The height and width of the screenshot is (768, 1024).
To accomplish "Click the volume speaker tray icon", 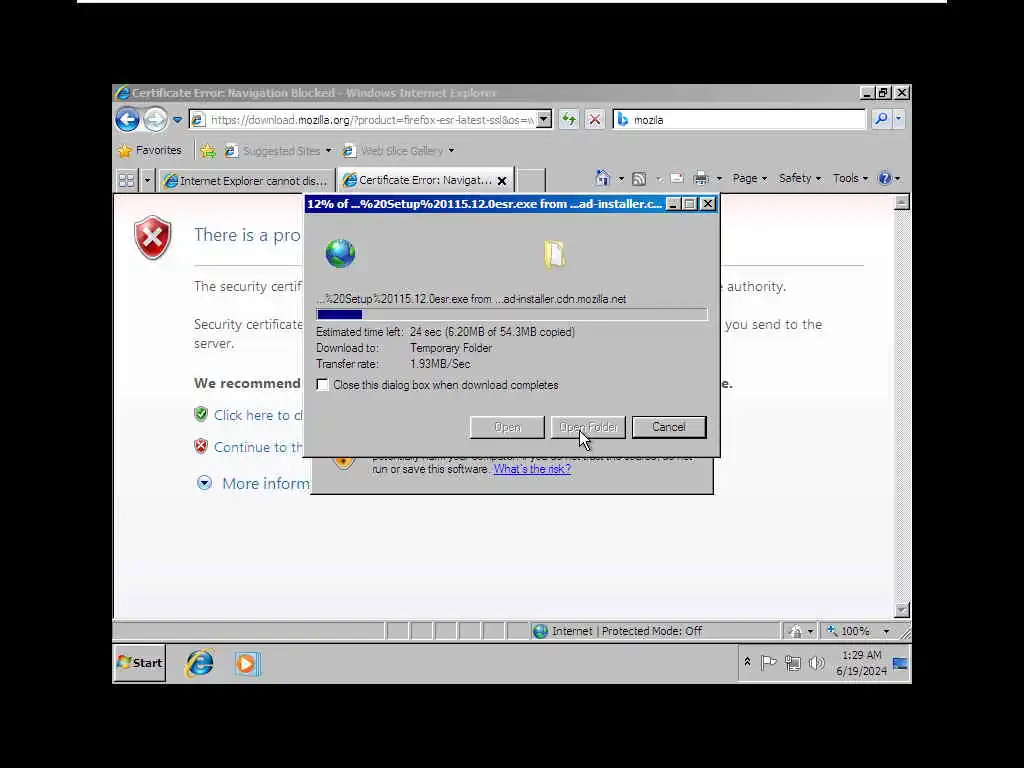I will click(x=816, y=664).
